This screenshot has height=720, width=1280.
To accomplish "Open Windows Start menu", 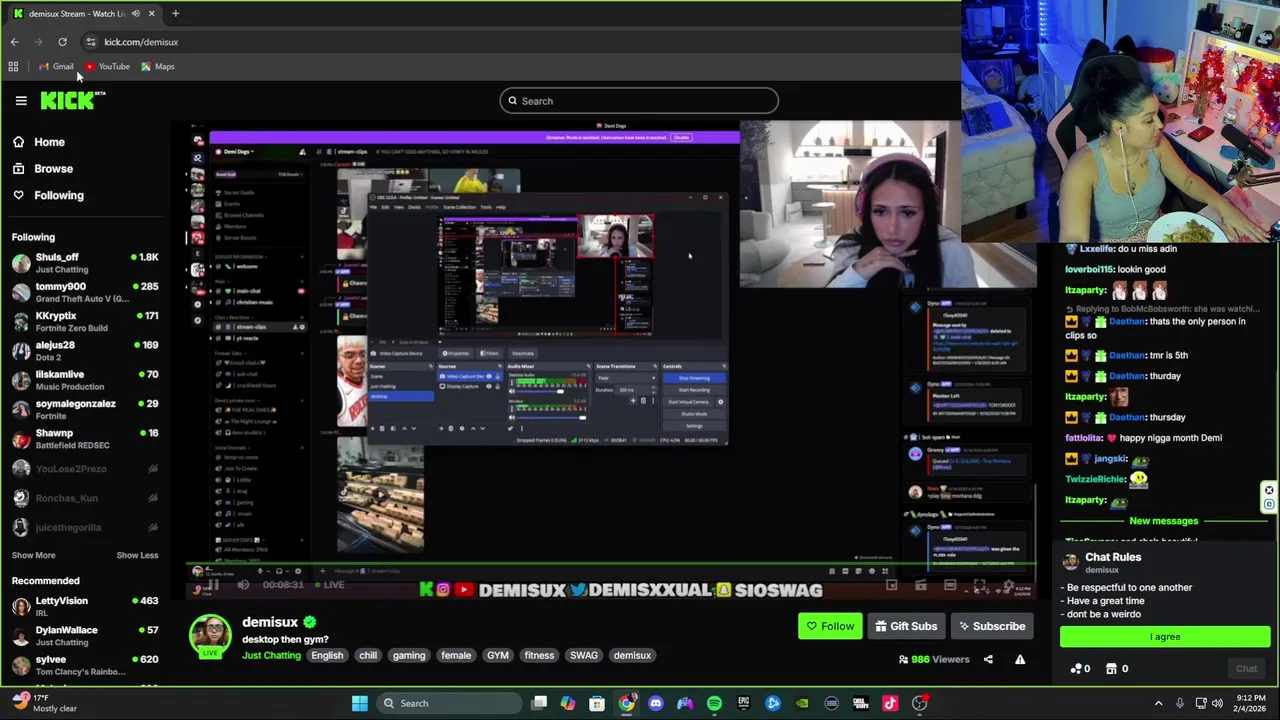I will [x=360, y=703].
